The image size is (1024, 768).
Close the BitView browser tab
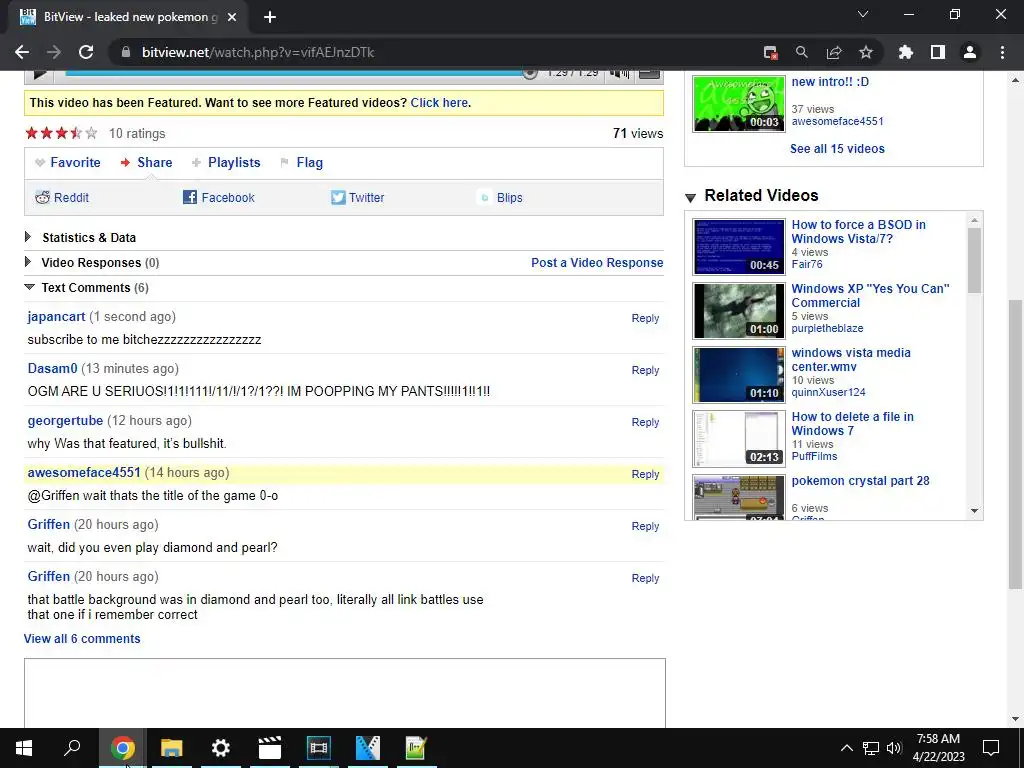[x=232, y=17]
